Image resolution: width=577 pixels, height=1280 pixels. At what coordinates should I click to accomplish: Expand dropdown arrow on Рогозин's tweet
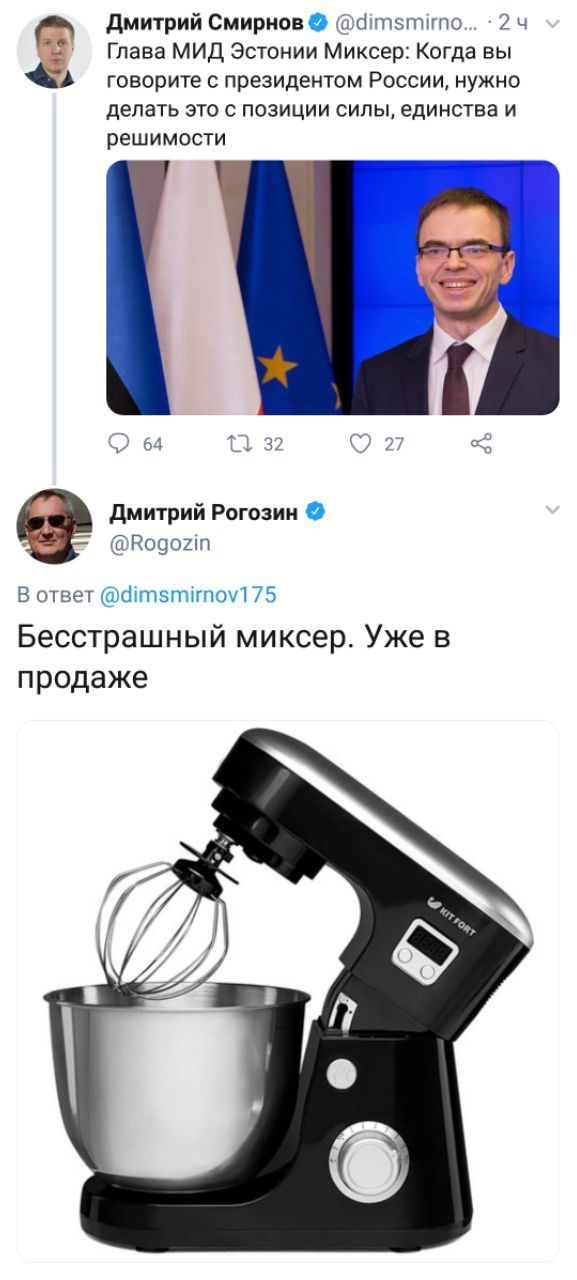click(x=551, y=511)
